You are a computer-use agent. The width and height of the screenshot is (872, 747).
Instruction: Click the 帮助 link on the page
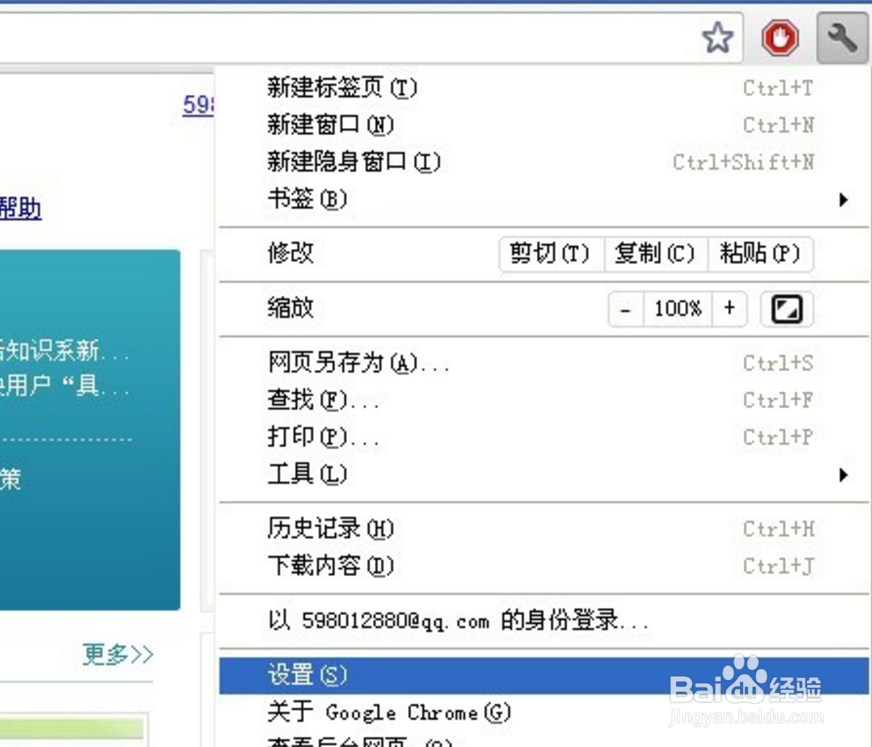(x=21, y=209)
